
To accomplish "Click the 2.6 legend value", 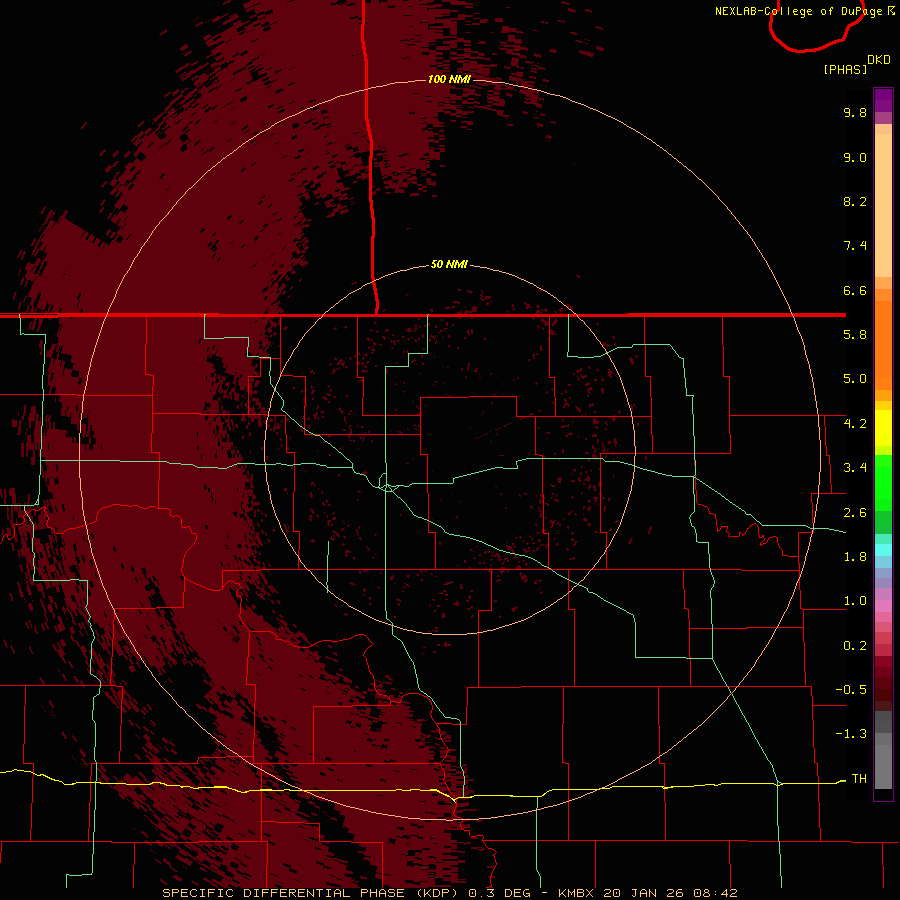I will coord(855,513).
